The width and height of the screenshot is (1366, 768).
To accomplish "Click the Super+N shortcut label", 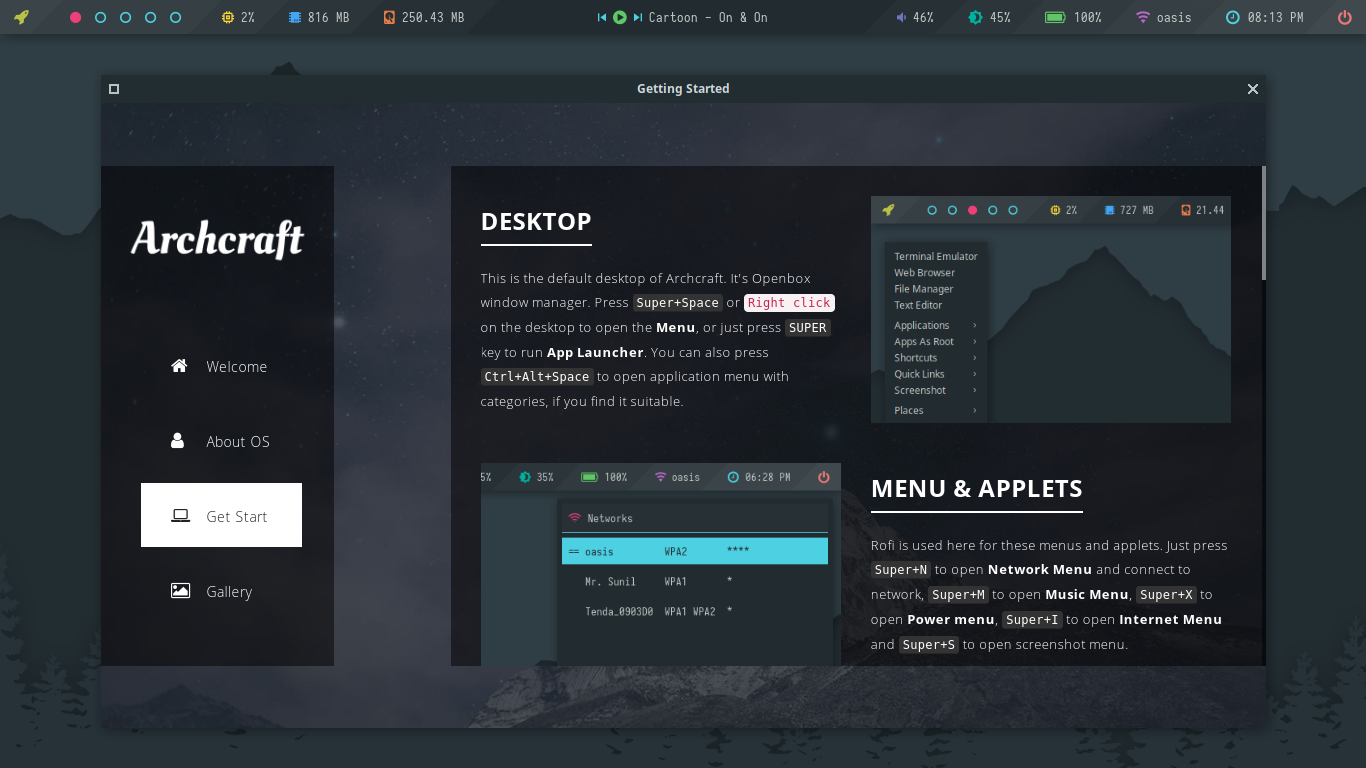I will [901, 570].
